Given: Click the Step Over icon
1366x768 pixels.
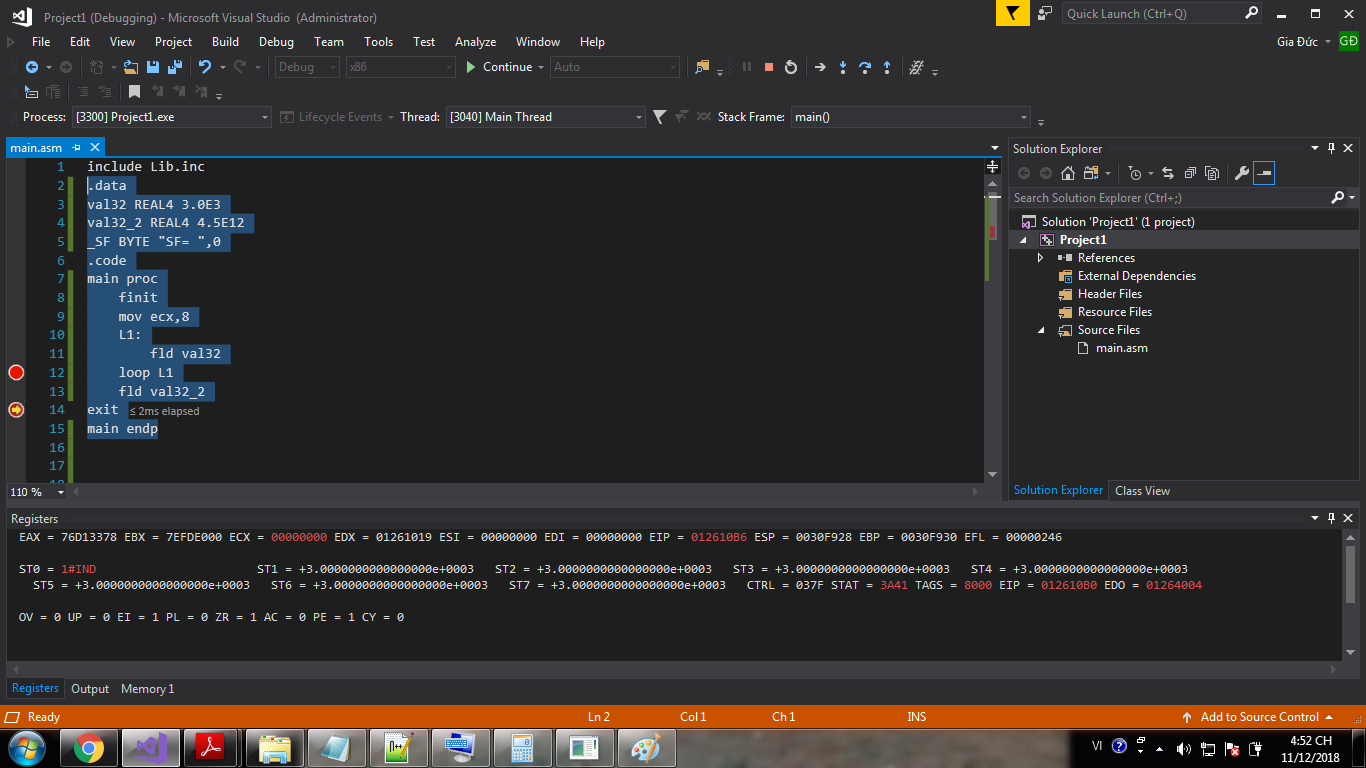Looking at the screenshot, I should [864, 67].
